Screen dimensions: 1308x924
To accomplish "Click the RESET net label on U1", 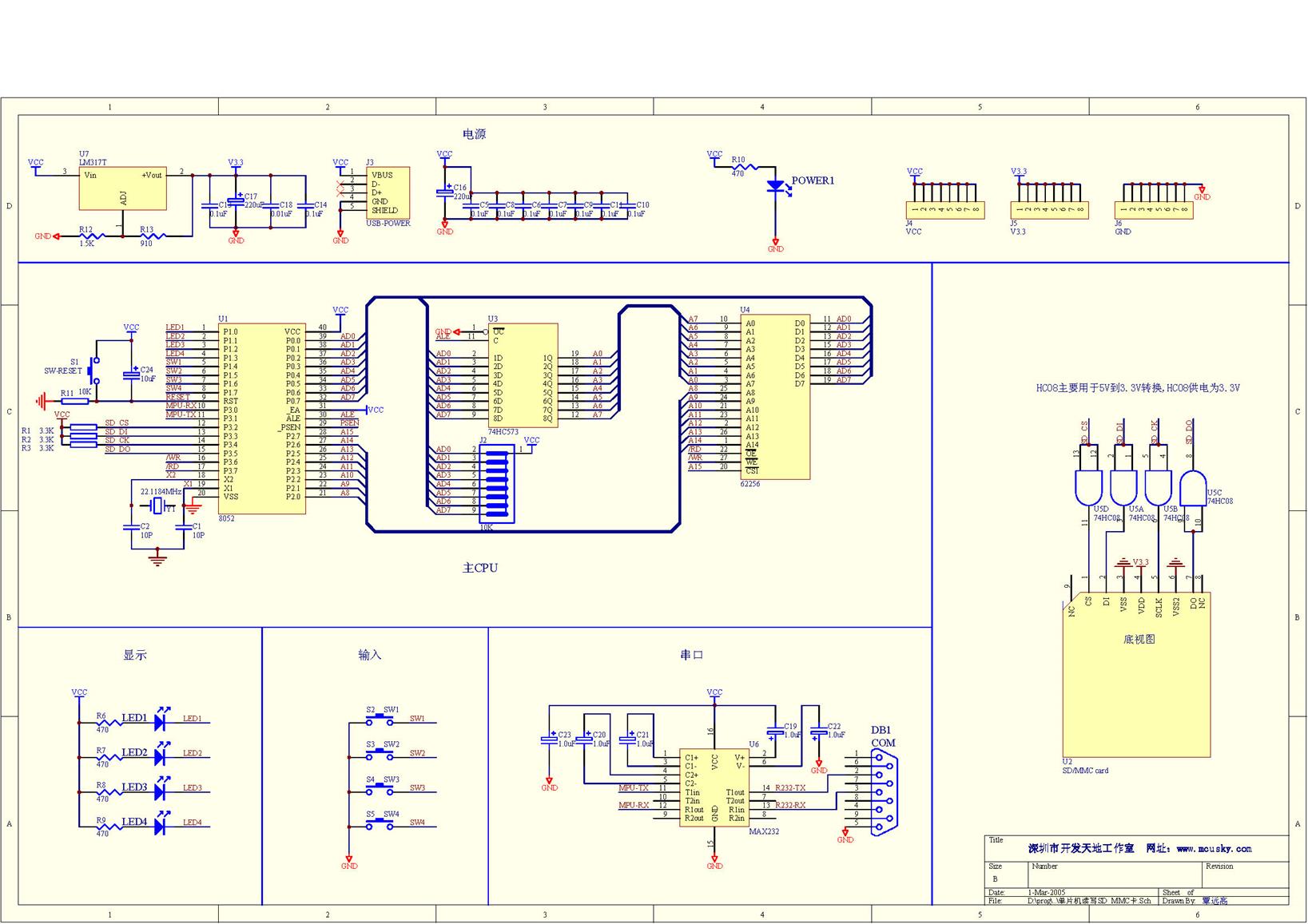I will click(177, 397).
